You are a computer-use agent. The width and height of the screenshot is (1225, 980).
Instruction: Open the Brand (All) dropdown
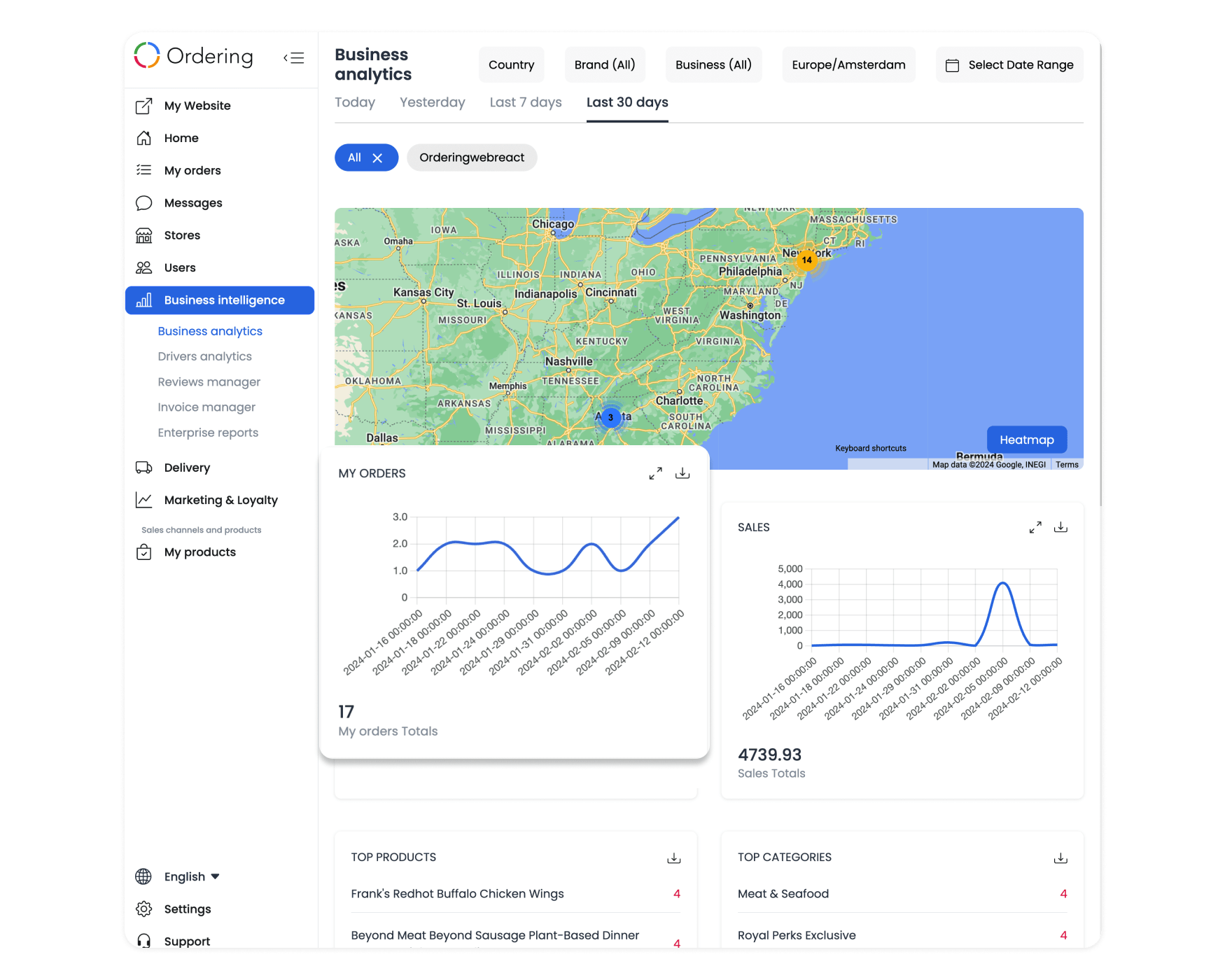604,65
